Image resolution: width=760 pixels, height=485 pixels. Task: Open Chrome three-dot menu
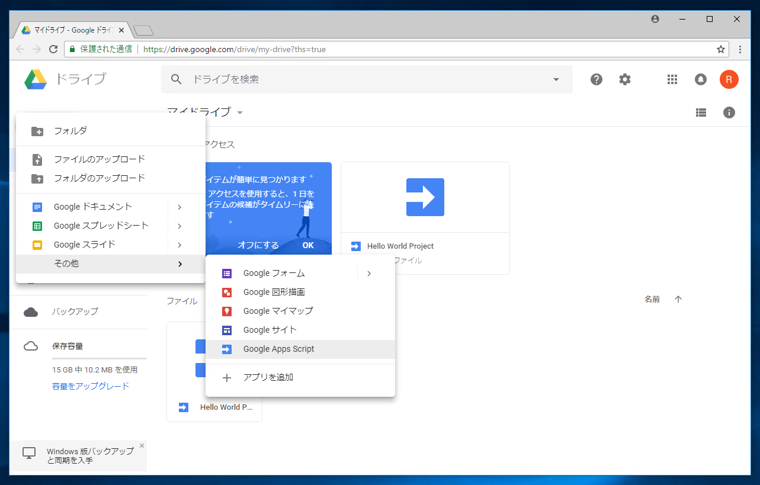coord(740,49)
